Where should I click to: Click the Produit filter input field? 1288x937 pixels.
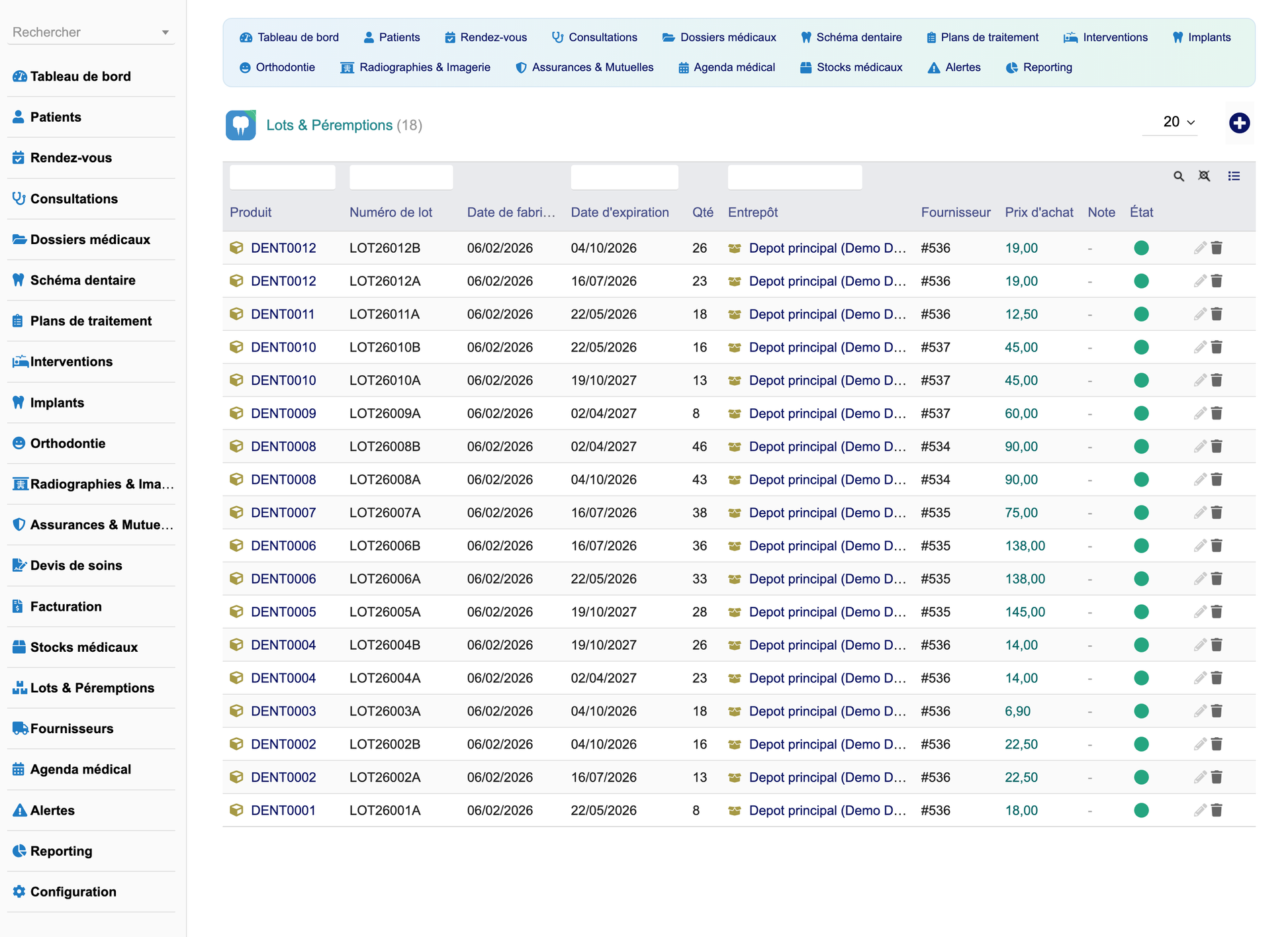(x=283, y=177)
